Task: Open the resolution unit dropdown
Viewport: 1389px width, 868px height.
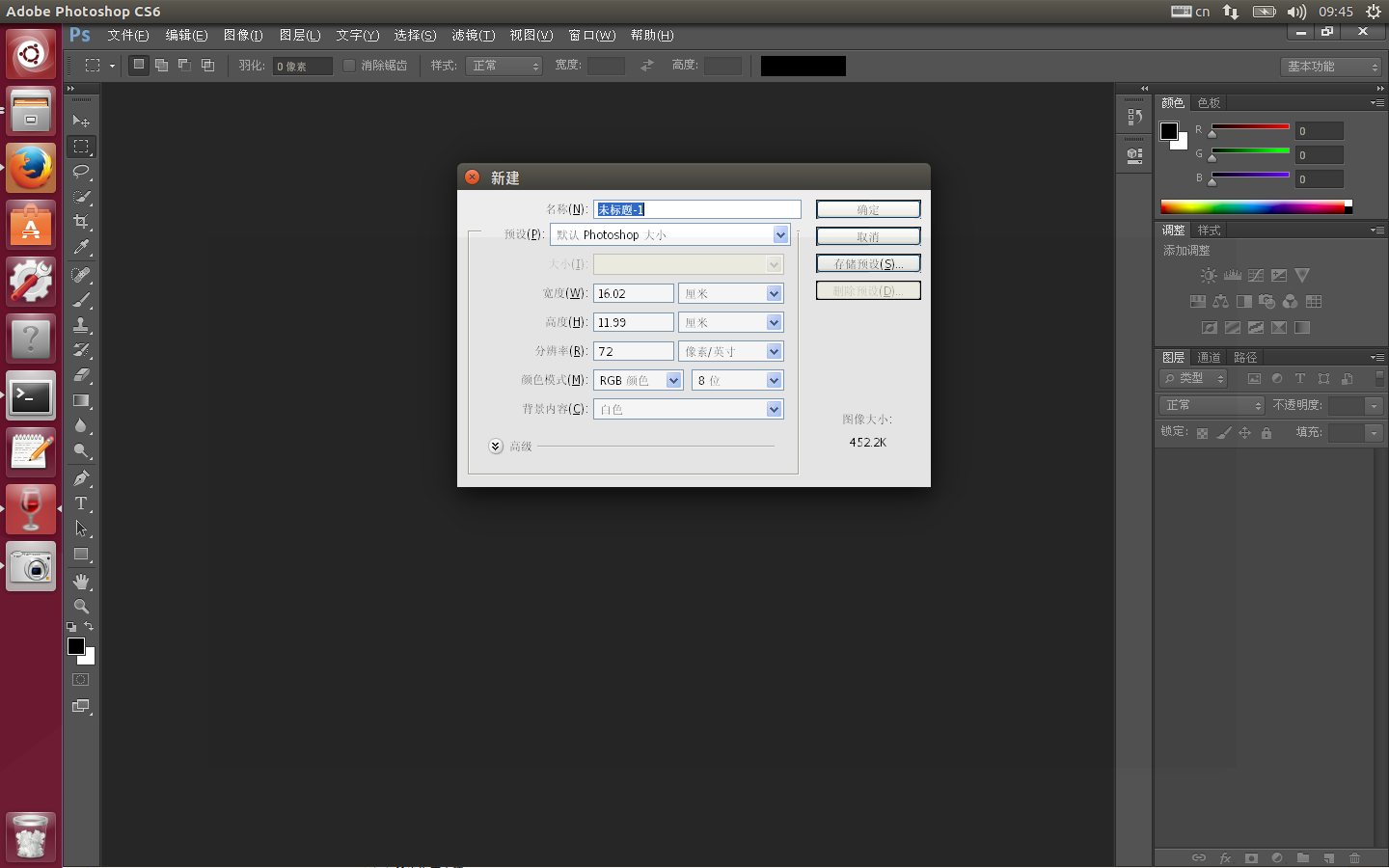Action: click(730, 351)
